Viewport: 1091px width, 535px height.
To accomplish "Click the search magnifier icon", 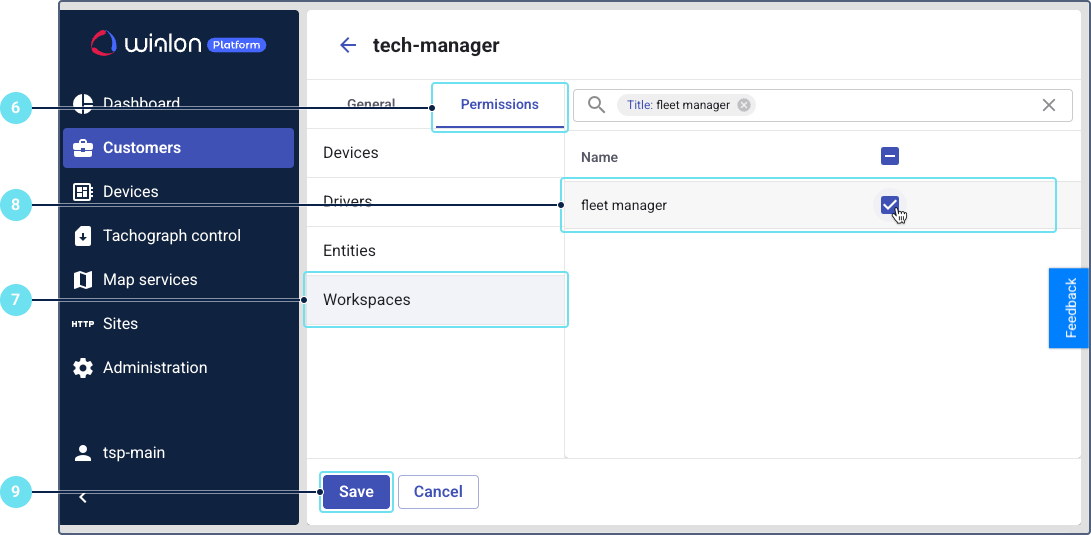I will tap(596, 105).
